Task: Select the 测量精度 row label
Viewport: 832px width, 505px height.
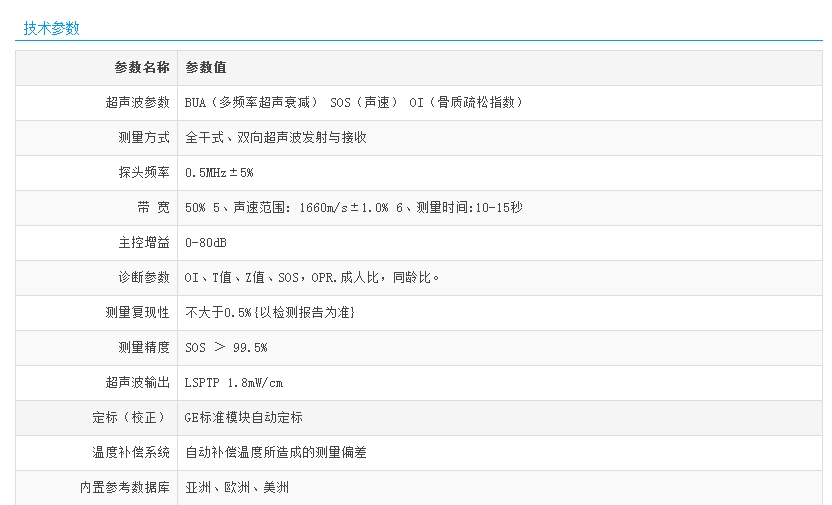Action: [144, 347]
